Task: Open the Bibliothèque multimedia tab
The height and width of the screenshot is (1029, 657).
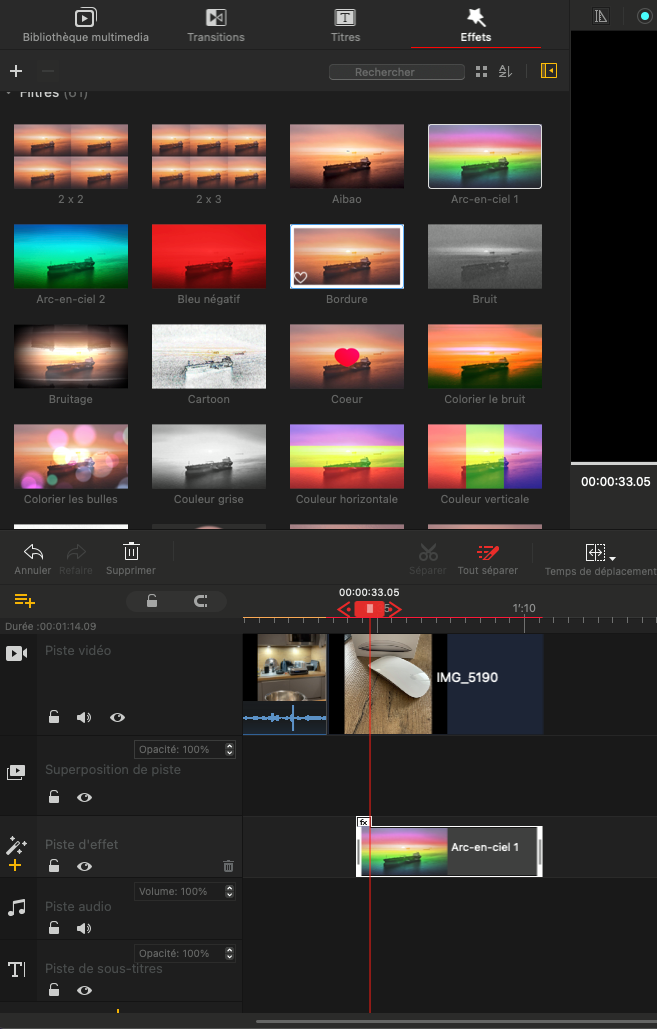Action: [x=85, y=26]
